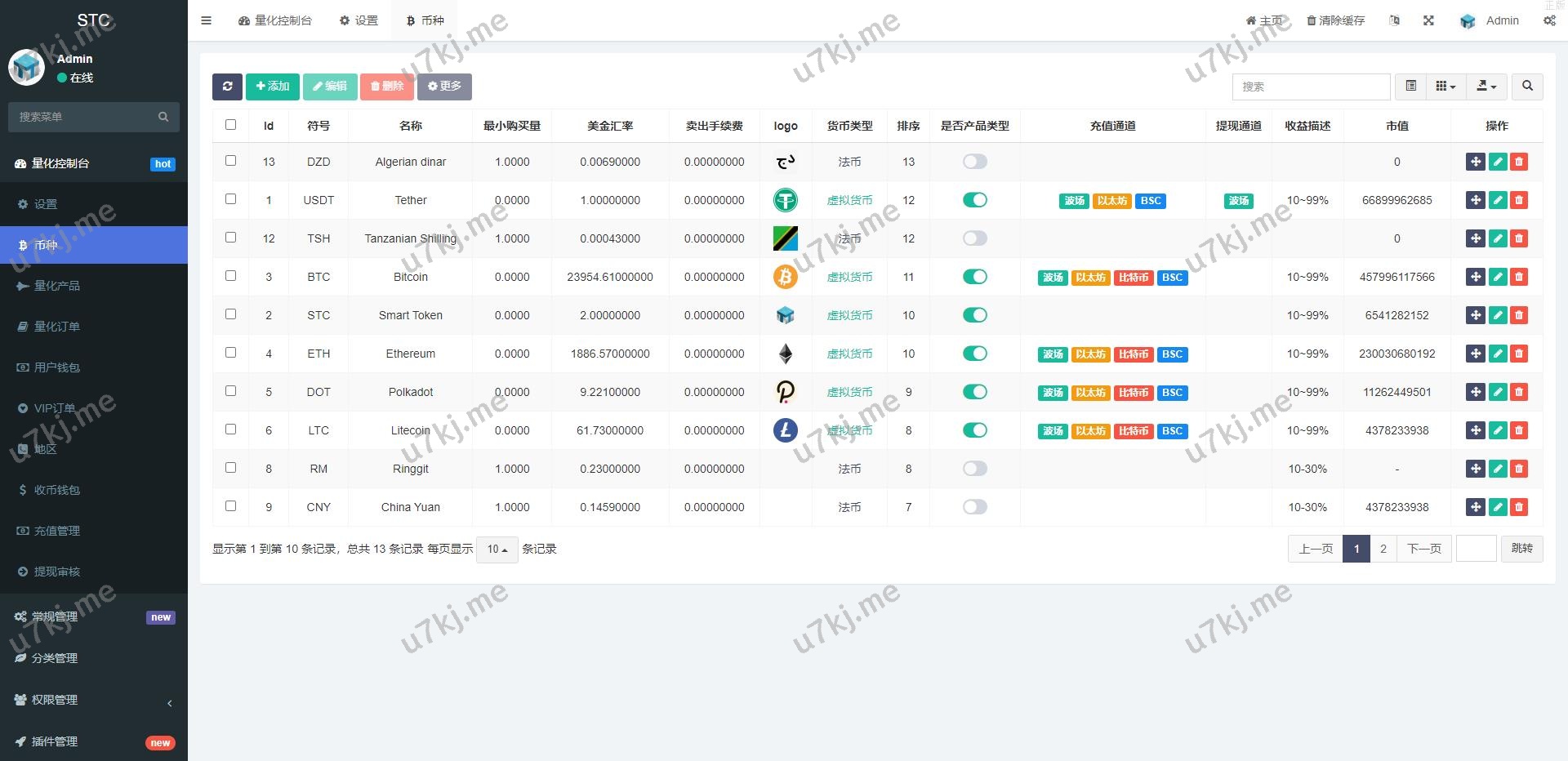Check the checkbox for Polkadot row
Screen dimensions: 1568x761
tap(230, 391)
